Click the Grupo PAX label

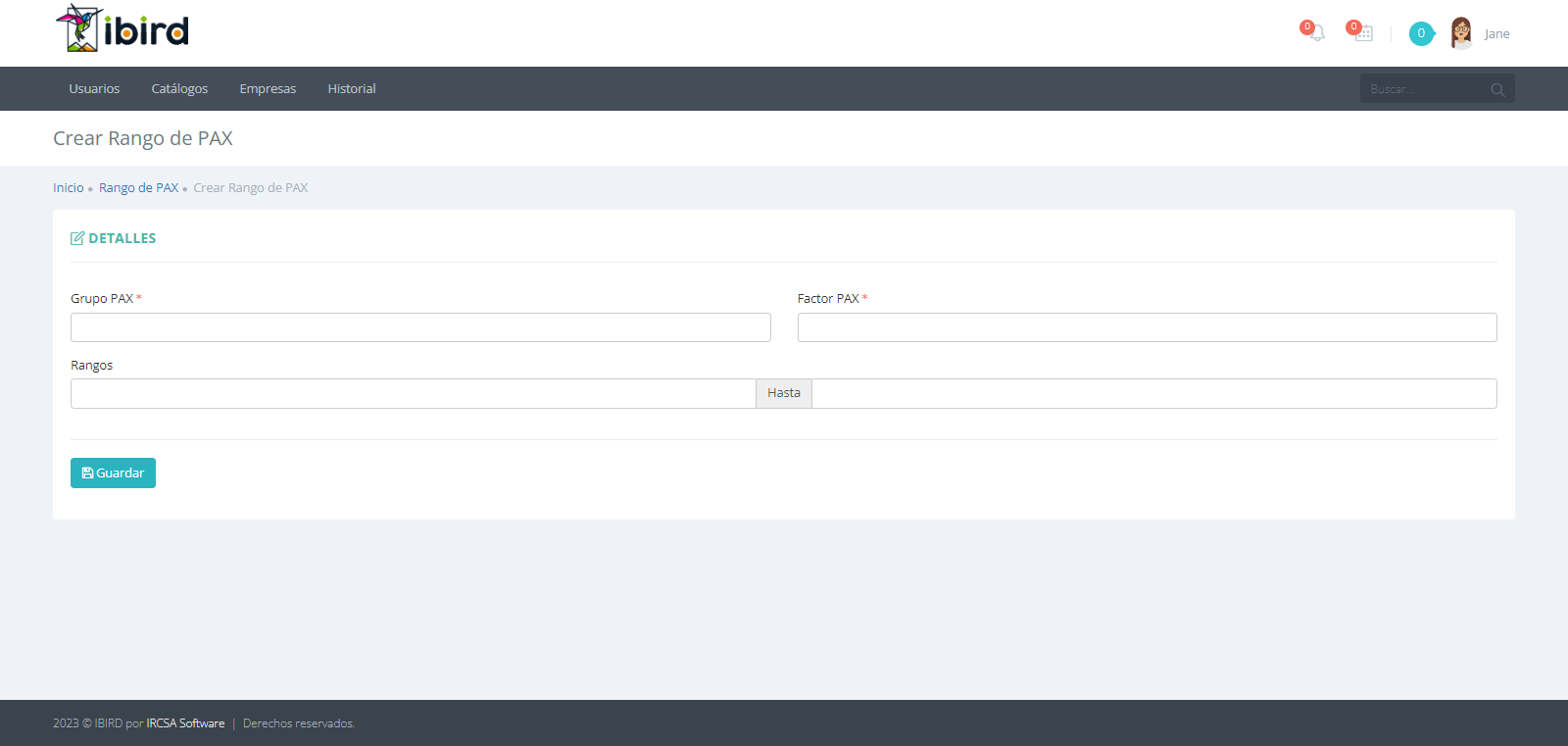coord(102,298)
